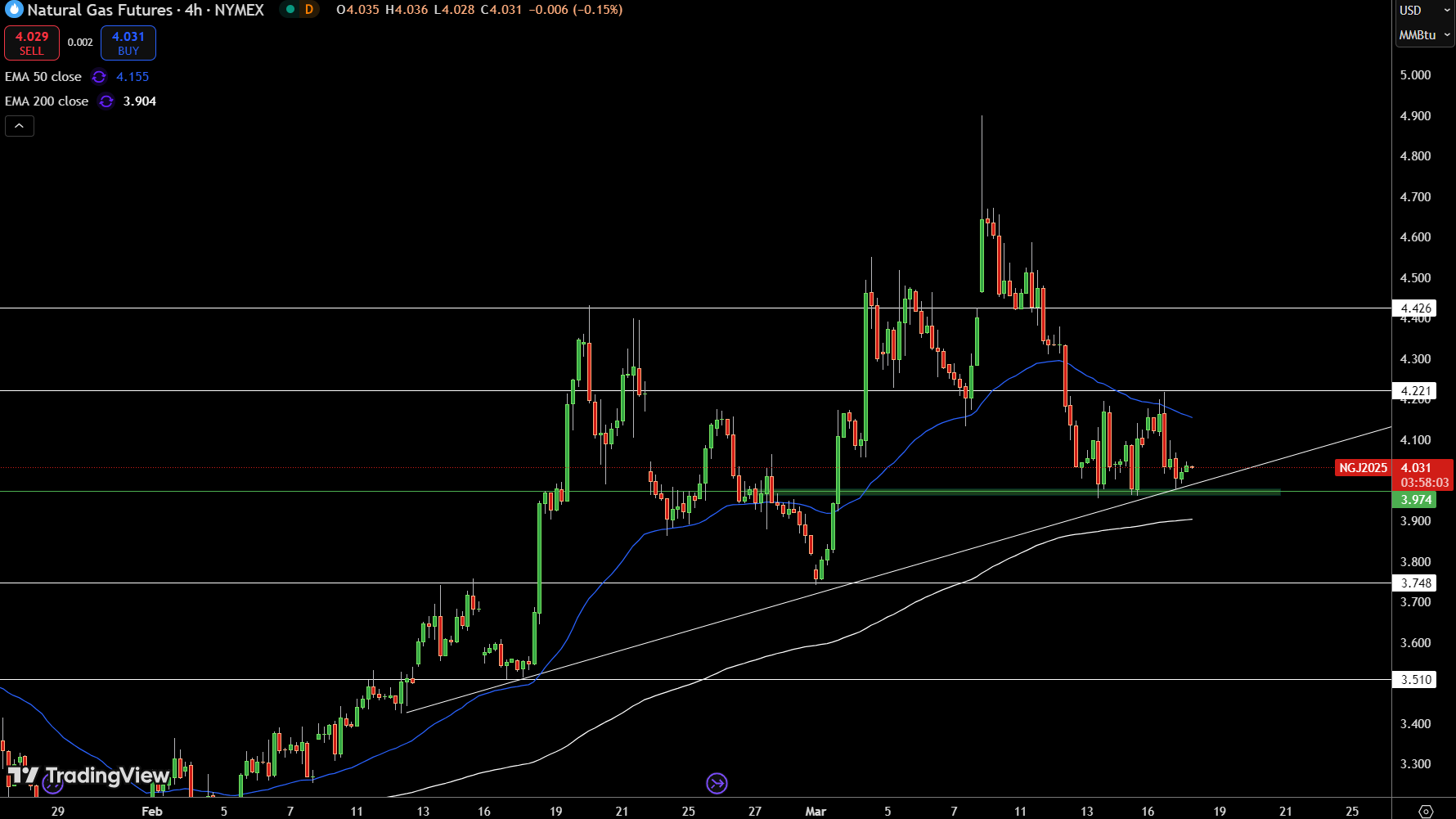Click the chart settings gear icon

1426,811
